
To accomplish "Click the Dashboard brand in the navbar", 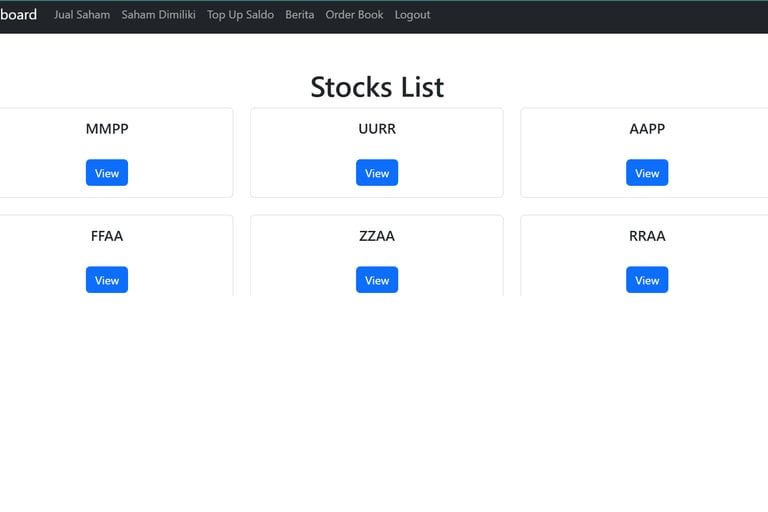I will click(18, 15).
